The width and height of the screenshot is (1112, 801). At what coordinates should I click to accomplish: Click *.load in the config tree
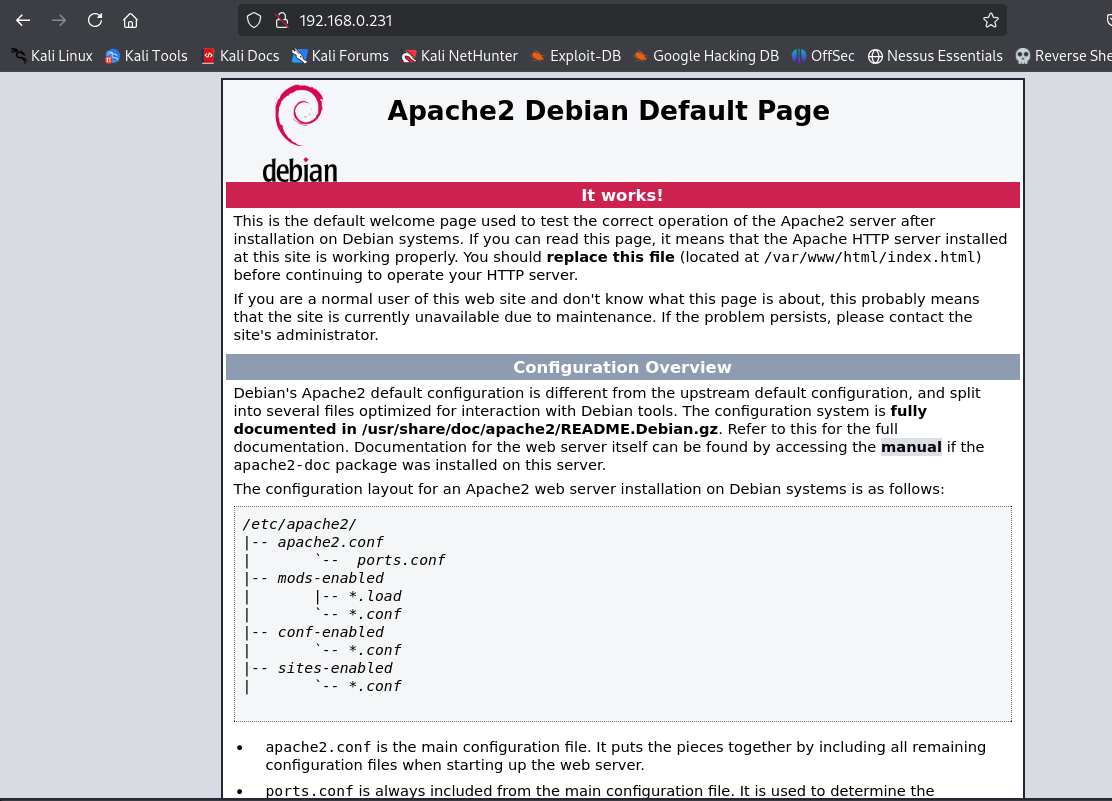pos(374,596)
